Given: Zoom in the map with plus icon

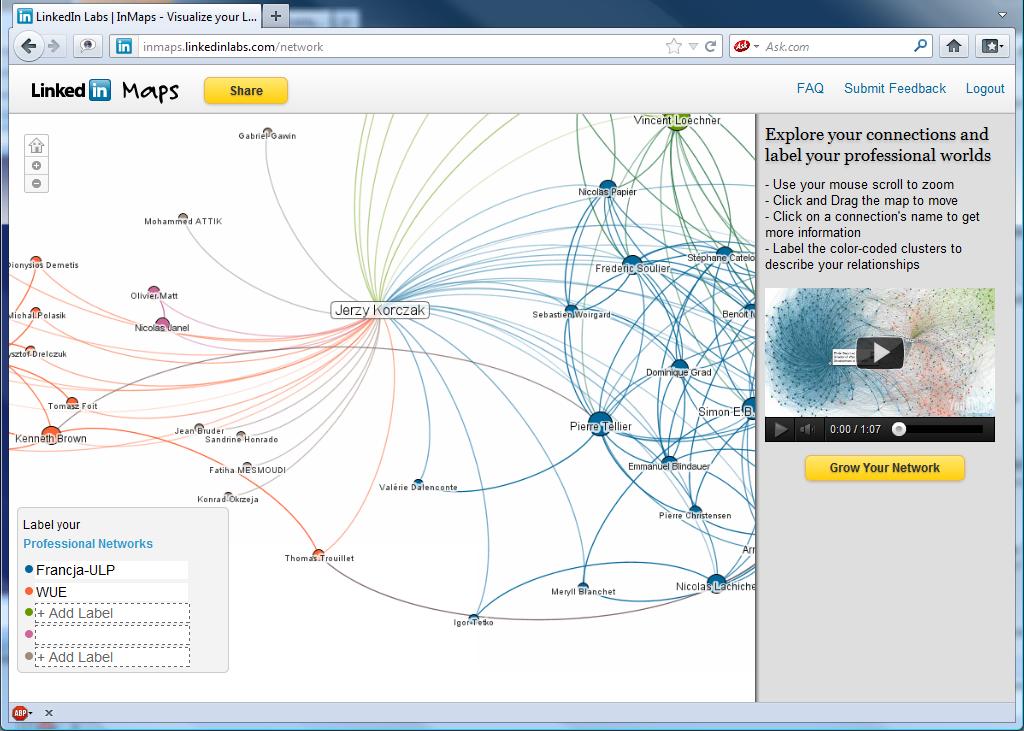Looking at the screenshot, I should point(37,166).
